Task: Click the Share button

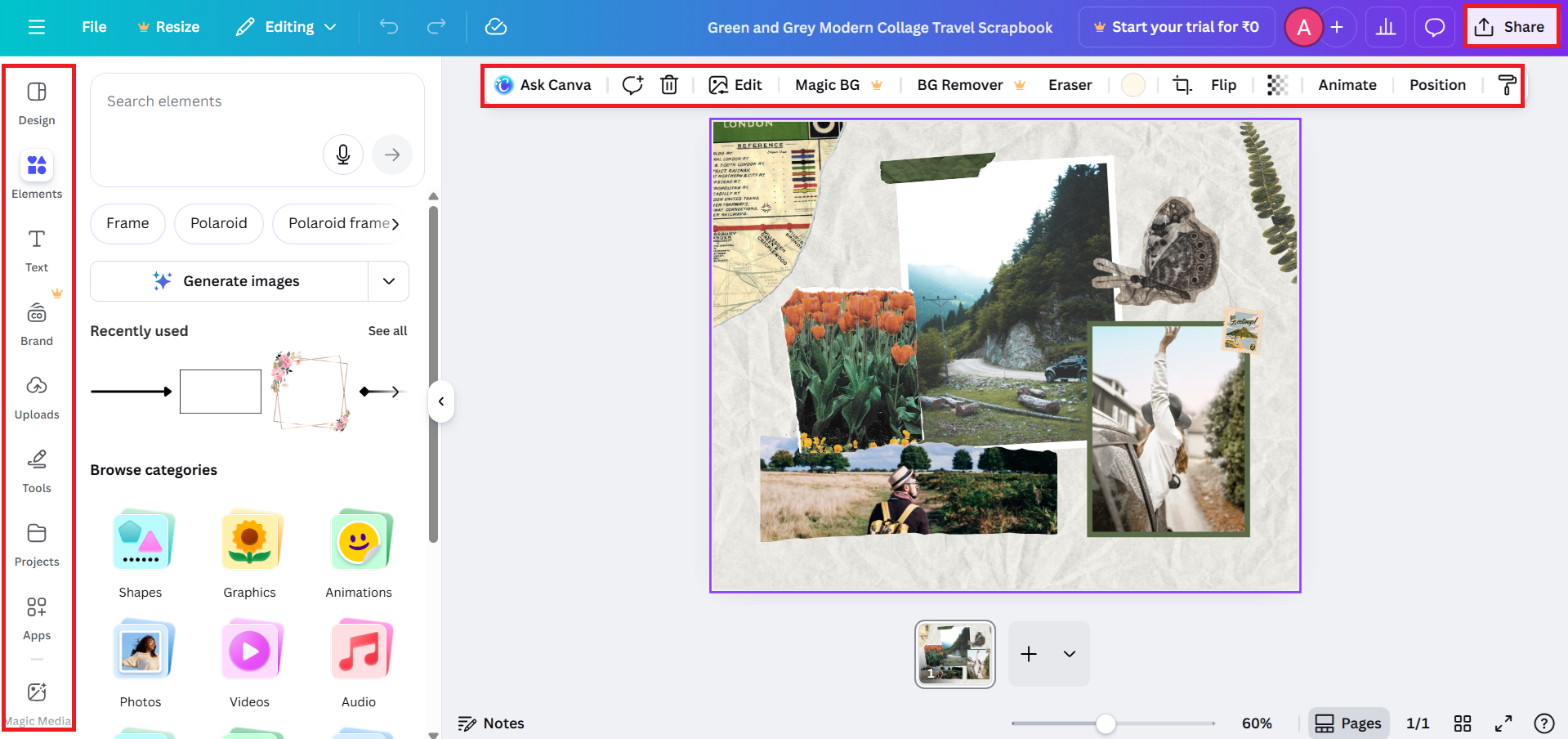Action: coord(1511,25)
